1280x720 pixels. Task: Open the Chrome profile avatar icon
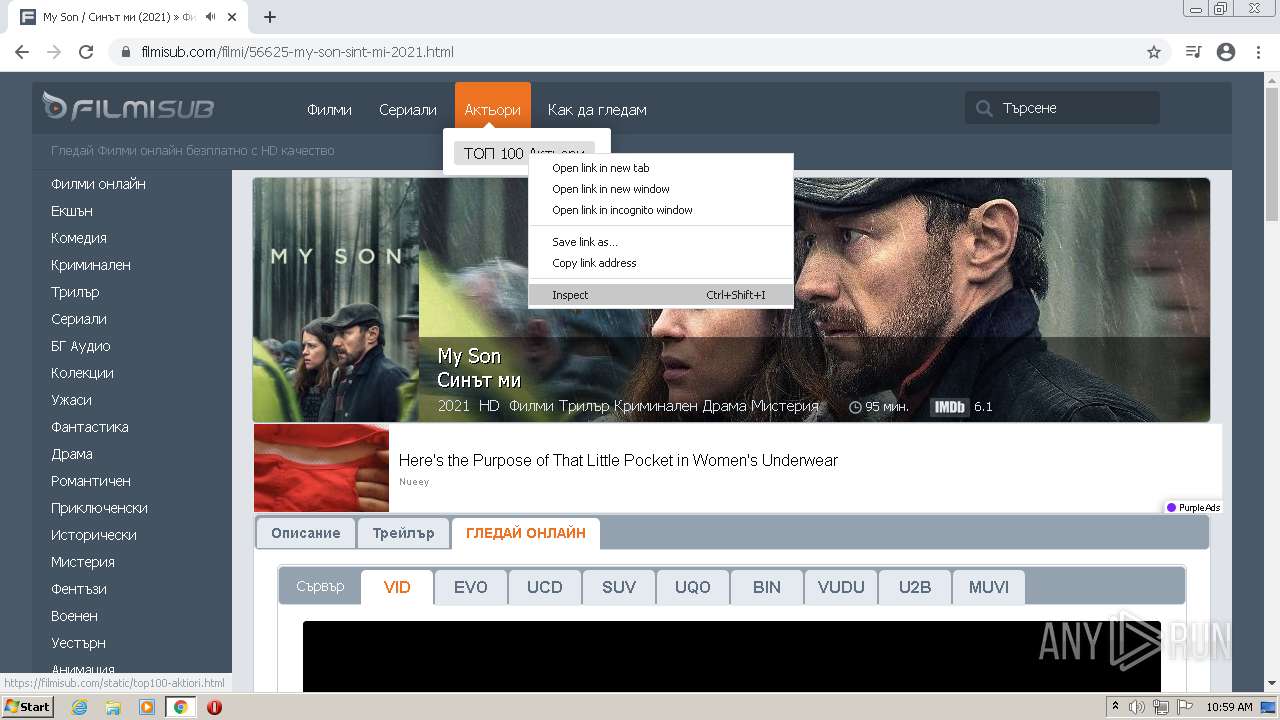(x=1226, y=52)
